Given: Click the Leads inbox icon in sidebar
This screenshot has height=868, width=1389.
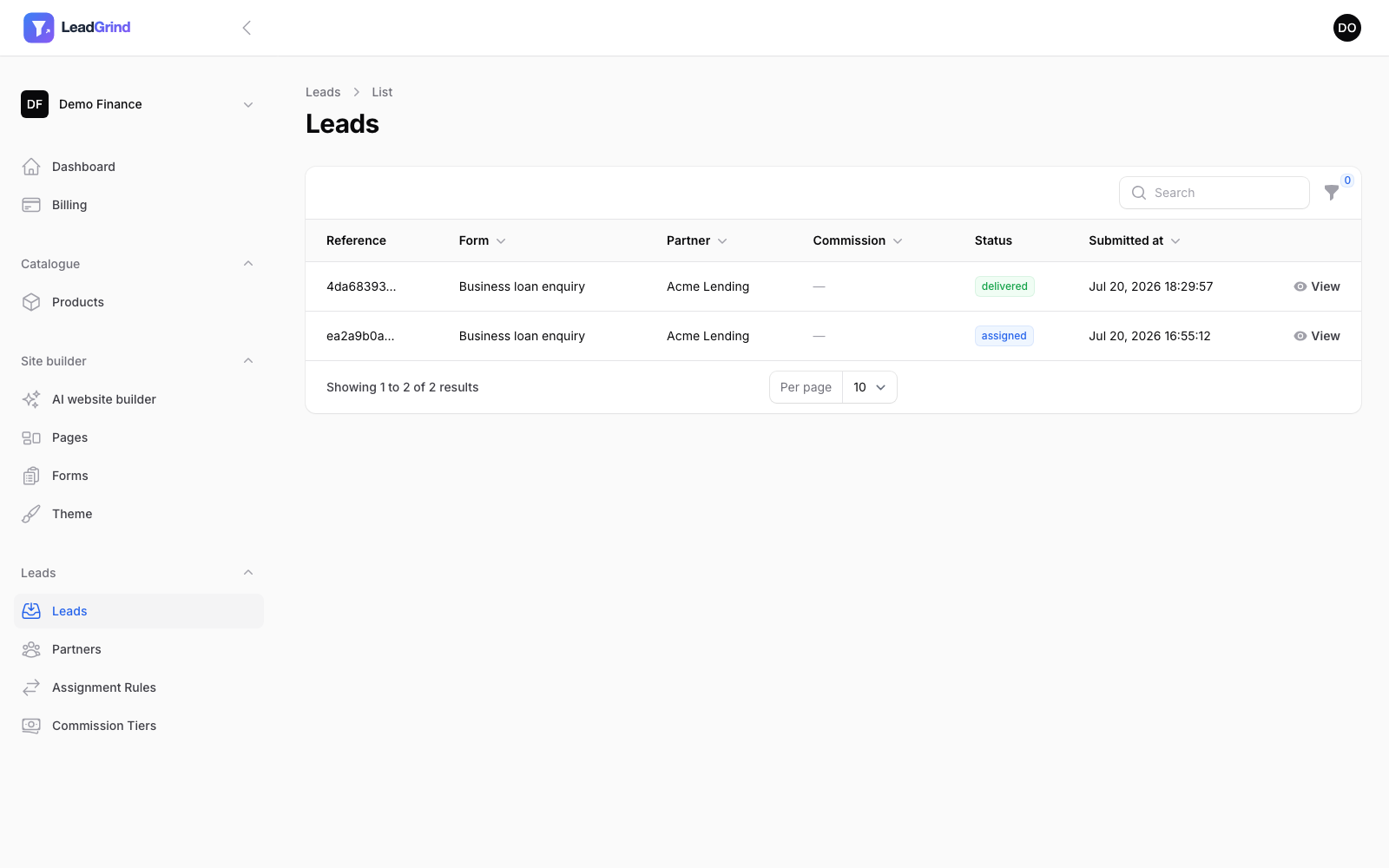Looking at the screenshot, I should click(31, 611).
